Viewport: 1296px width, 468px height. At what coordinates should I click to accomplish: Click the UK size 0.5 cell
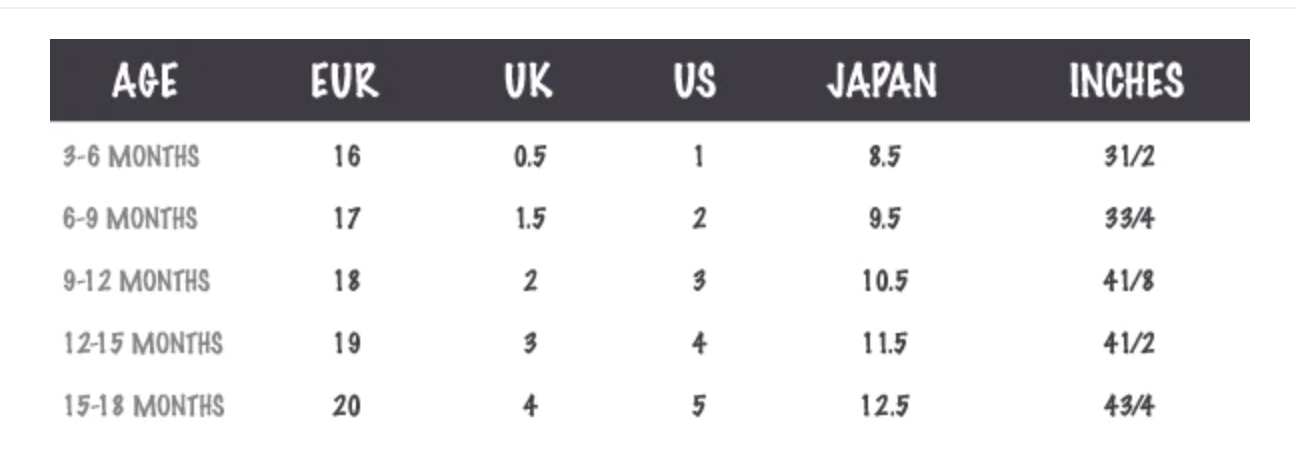click(530, 157)
